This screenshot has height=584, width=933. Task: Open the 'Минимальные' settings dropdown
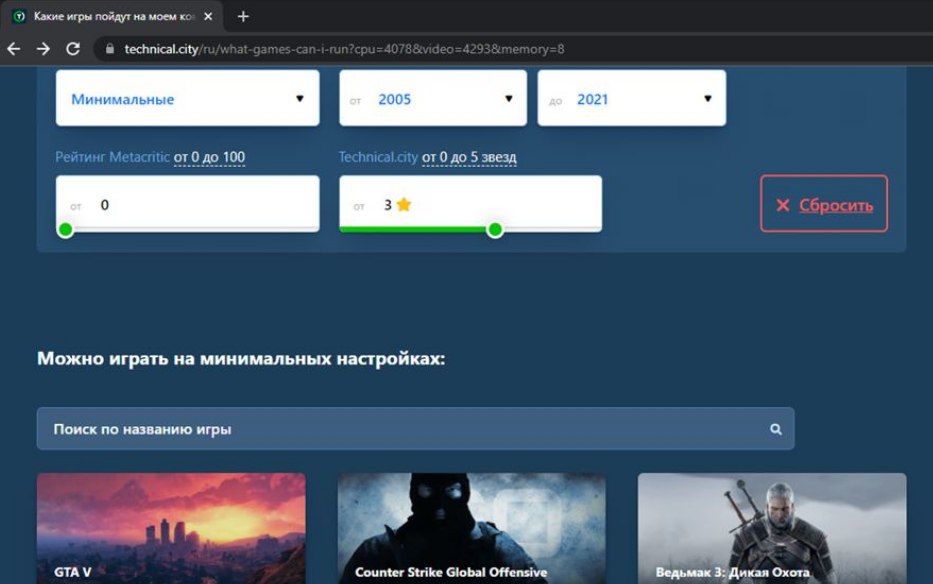(187, 98)
